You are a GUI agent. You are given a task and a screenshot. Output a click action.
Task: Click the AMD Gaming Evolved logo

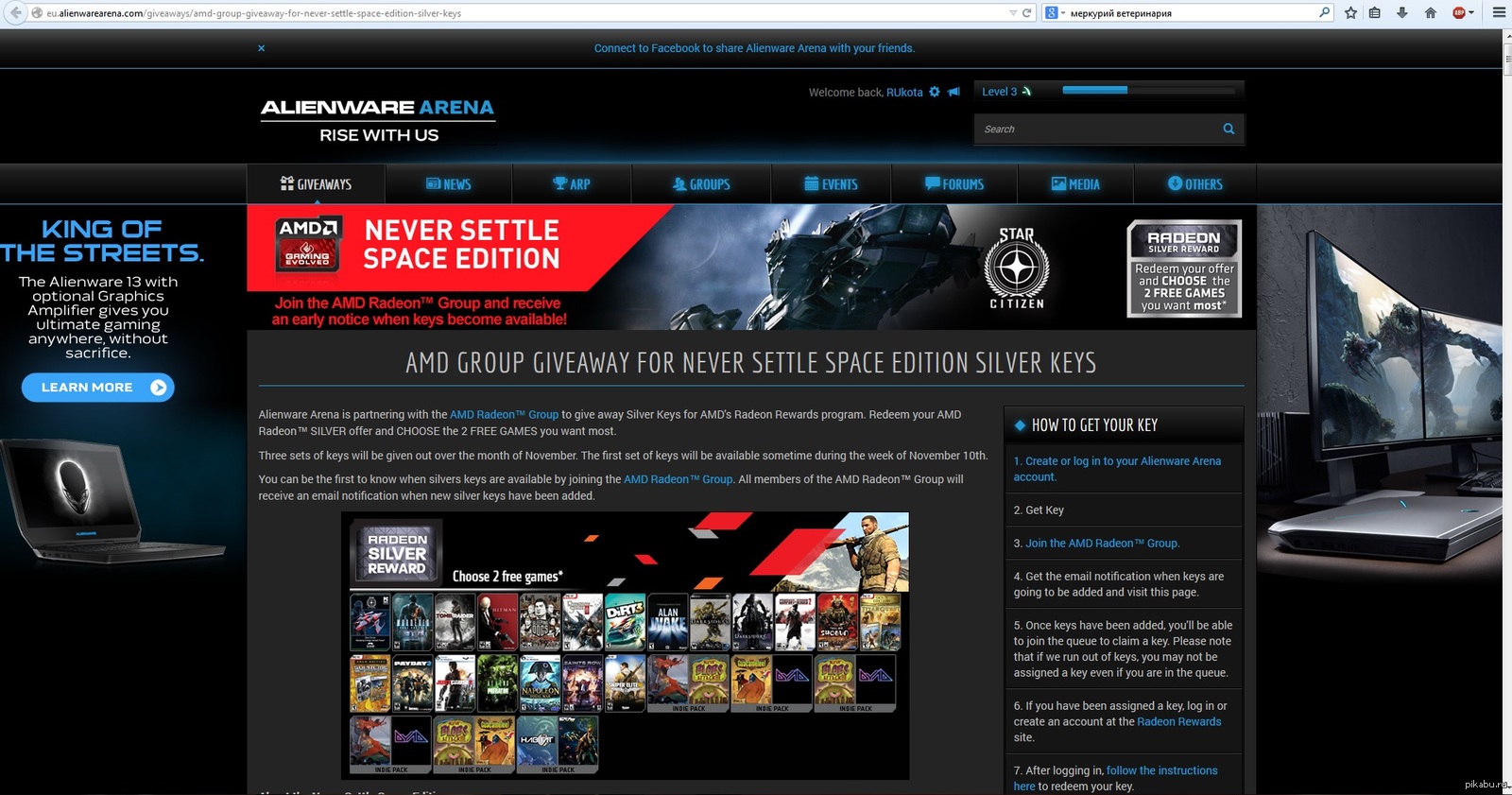(x=307, y=245)
